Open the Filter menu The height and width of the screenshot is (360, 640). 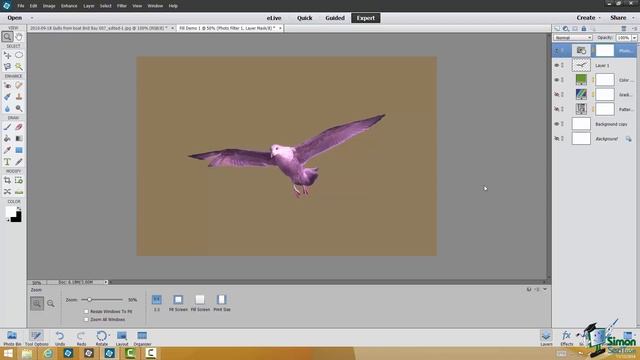[122, 6]
